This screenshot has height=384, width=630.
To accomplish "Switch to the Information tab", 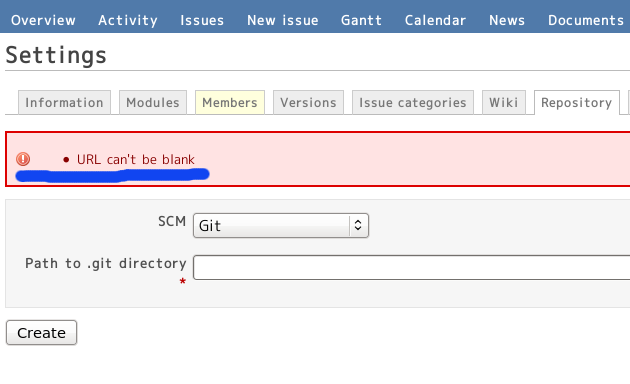I will click(64, 102).
